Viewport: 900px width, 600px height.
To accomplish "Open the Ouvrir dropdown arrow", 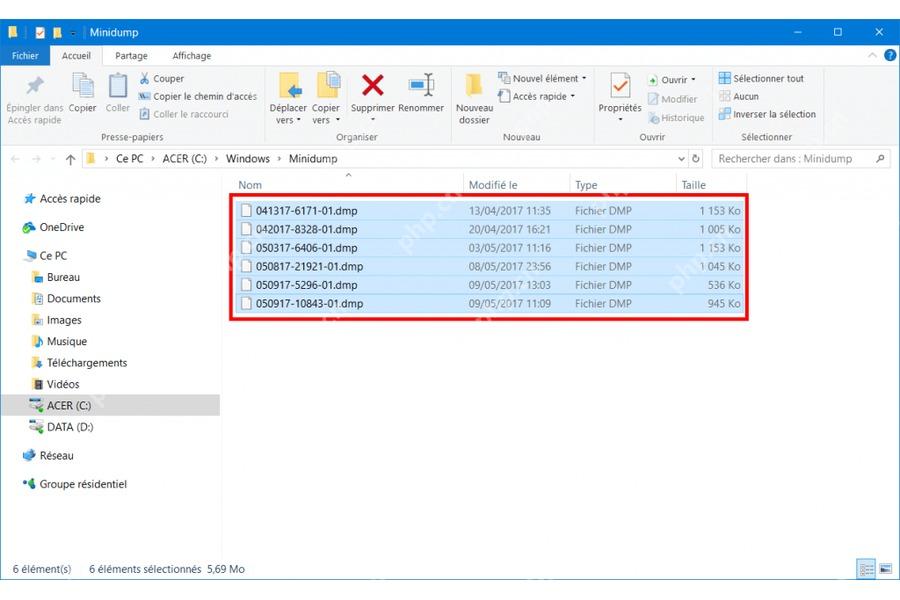I will [694, 79].
